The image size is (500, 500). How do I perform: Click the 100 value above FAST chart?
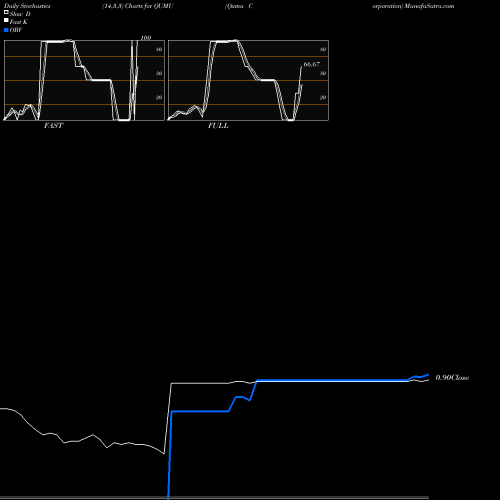(146, 38)
